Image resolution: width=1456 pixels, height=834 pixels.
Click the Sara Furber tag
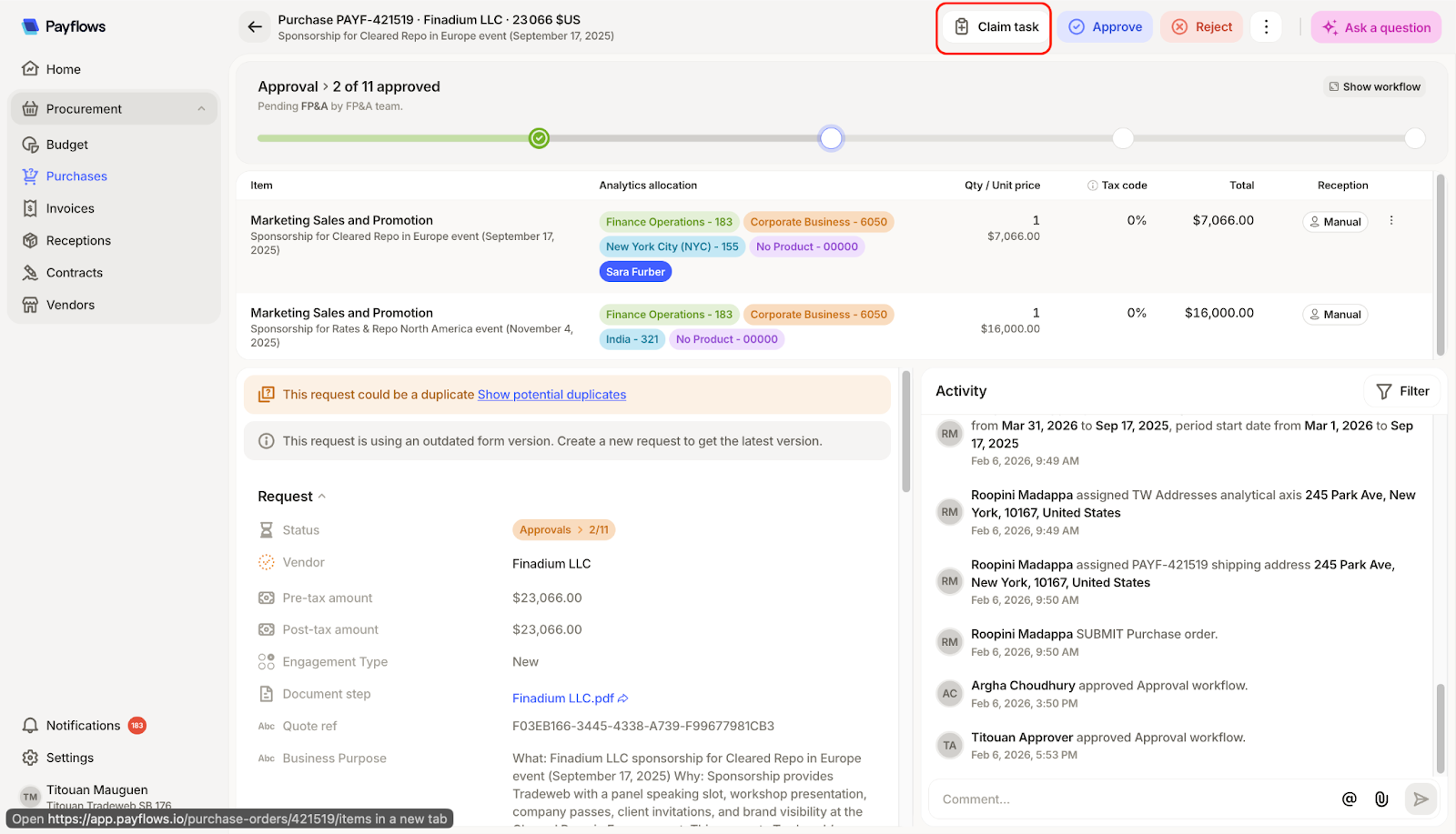tap(635, 272)
